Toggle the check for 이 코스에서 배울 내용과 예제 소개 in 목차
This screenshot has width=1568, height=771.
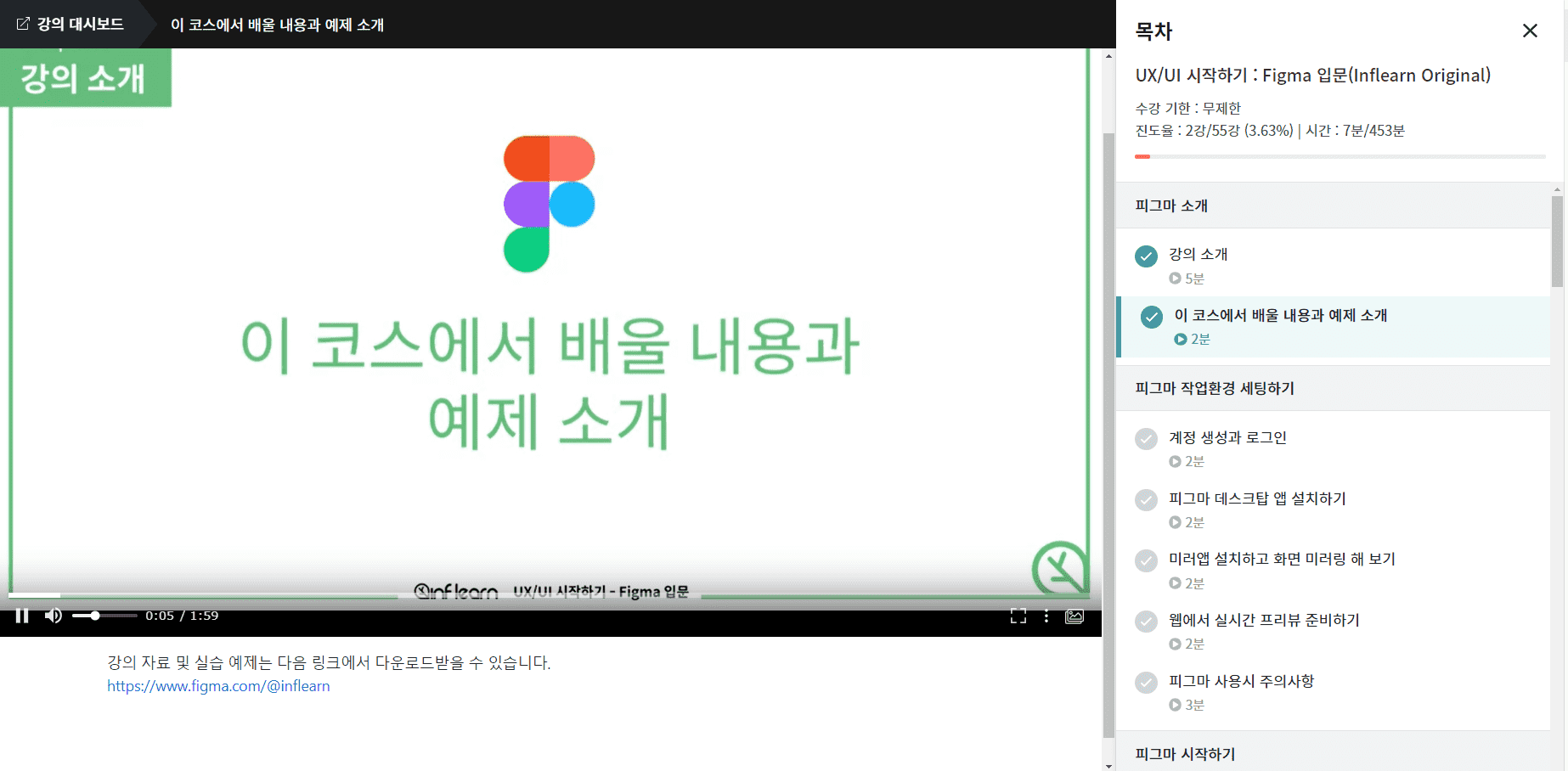[1152, 318]
